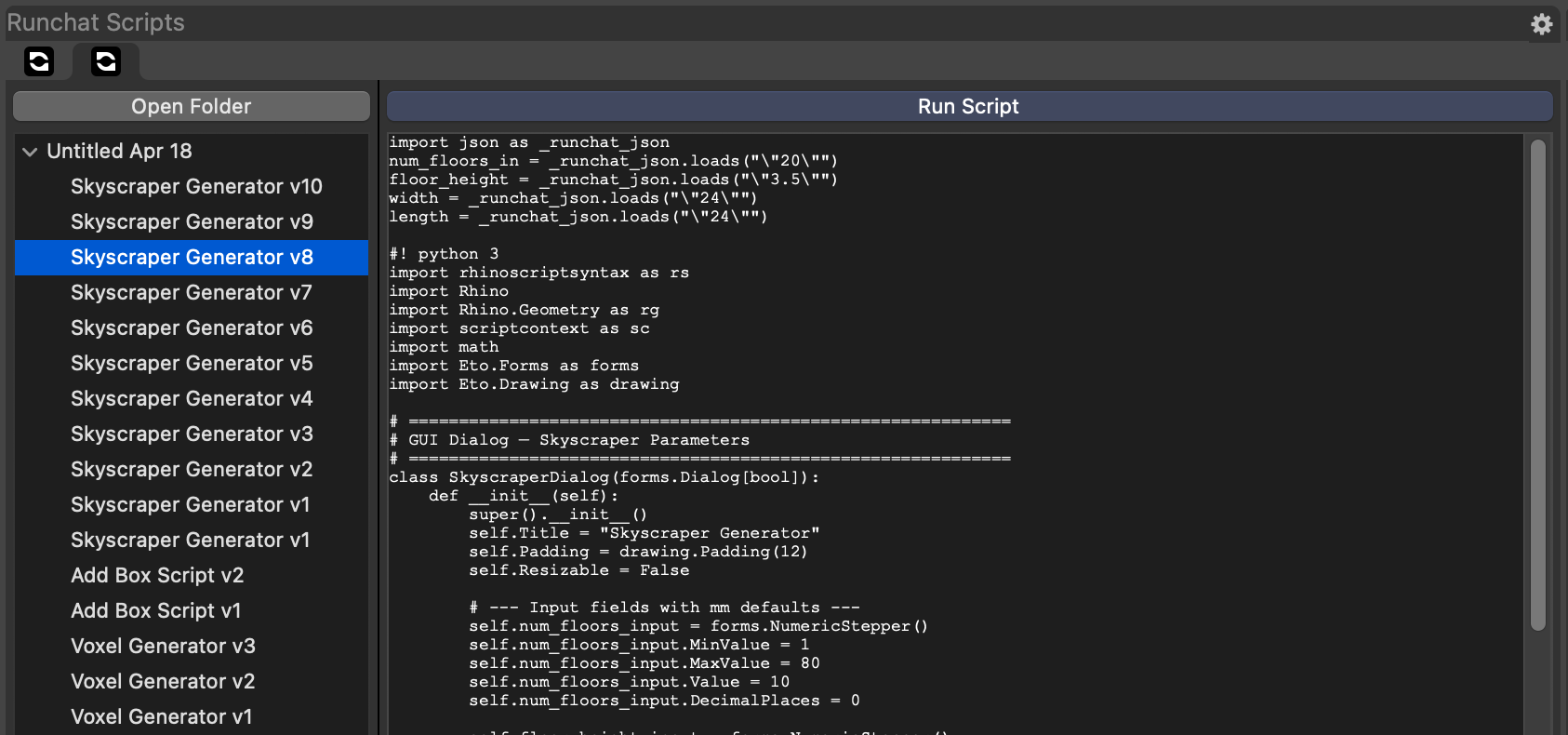Click the 'self.Resizable = False' line
The width and height of the screenshot is (1568, 735).
pyautogui.click(x=579, y=570)
